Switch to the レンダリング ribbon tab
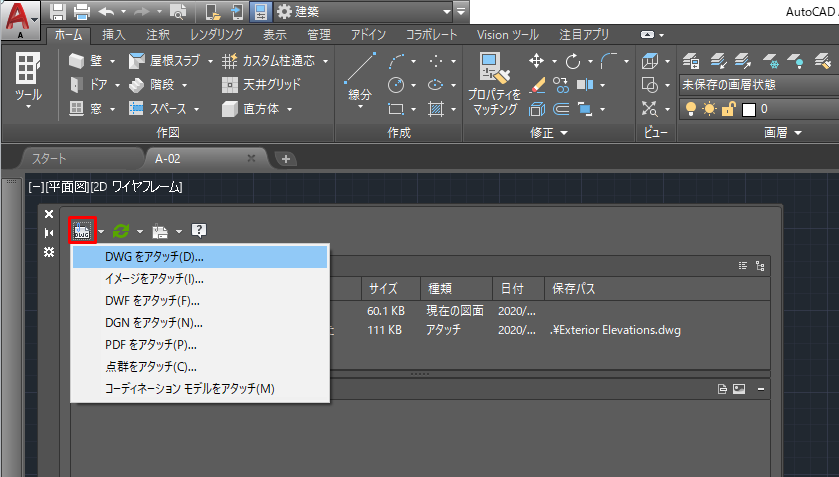 [x=216, y=35]
